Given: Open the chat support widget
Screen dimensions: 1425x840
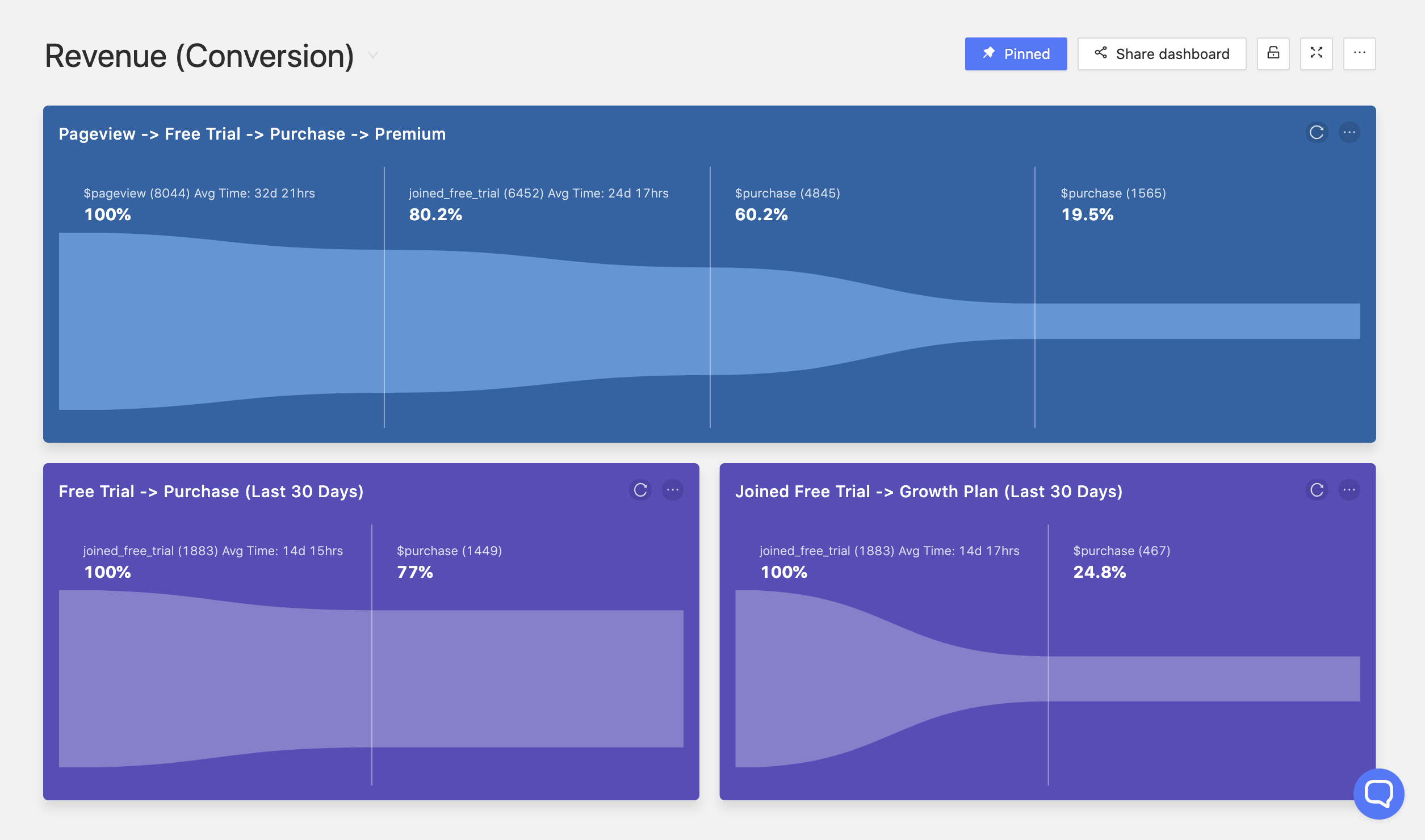Looking at the screenshot, I should click(x=1378, y=795).
